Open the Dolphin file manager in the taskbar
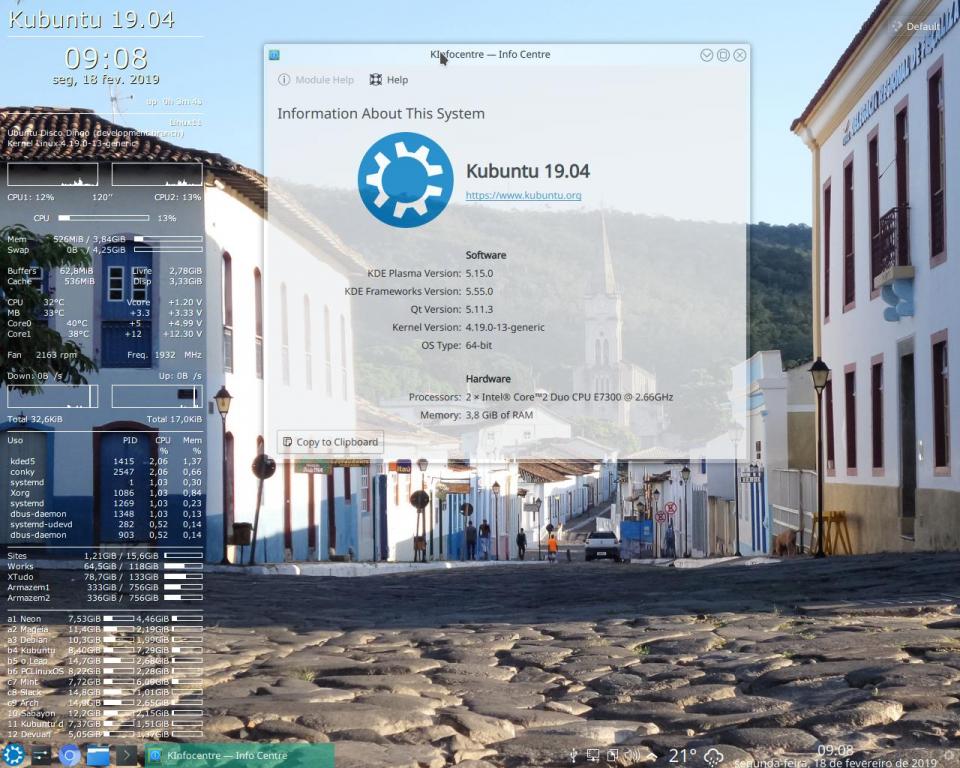This screenshot has height=768, width=960. (98, 755)
